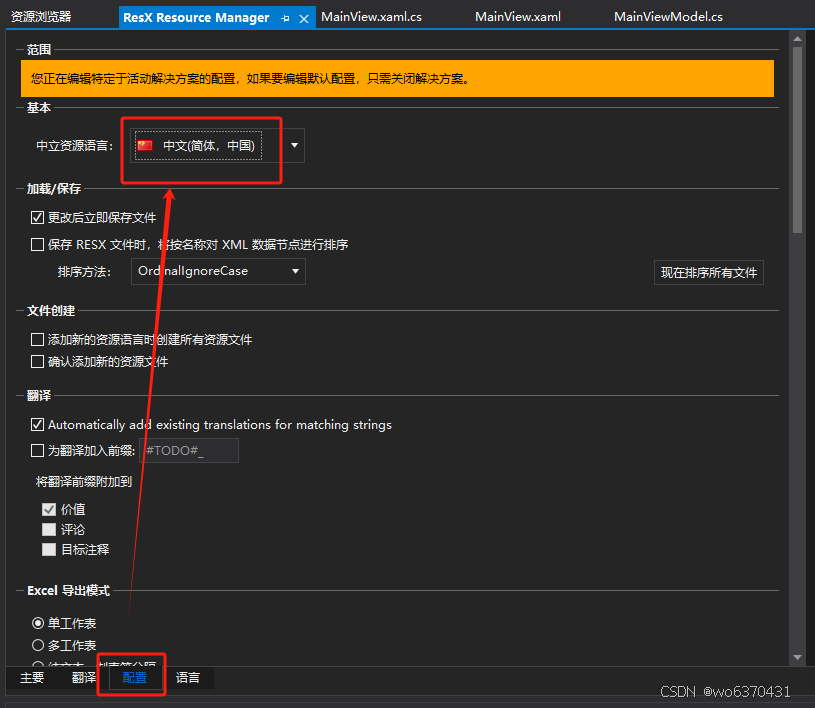Image resolution: width=815 pixels, height=708 pixels.
Task: Toggle the 目标注释 prefix checkbox
Action: [x=49, y=549]
